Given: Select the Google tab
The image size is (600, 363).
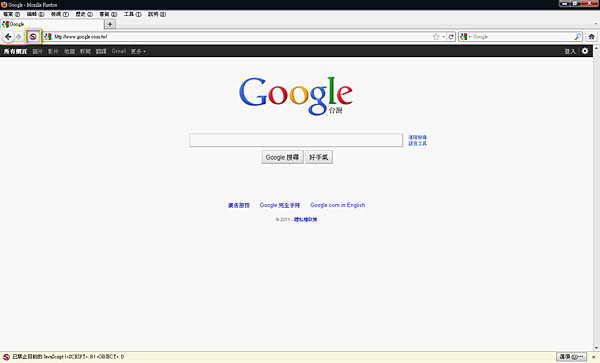Looking at the screenshot, I should click(52, 24).
